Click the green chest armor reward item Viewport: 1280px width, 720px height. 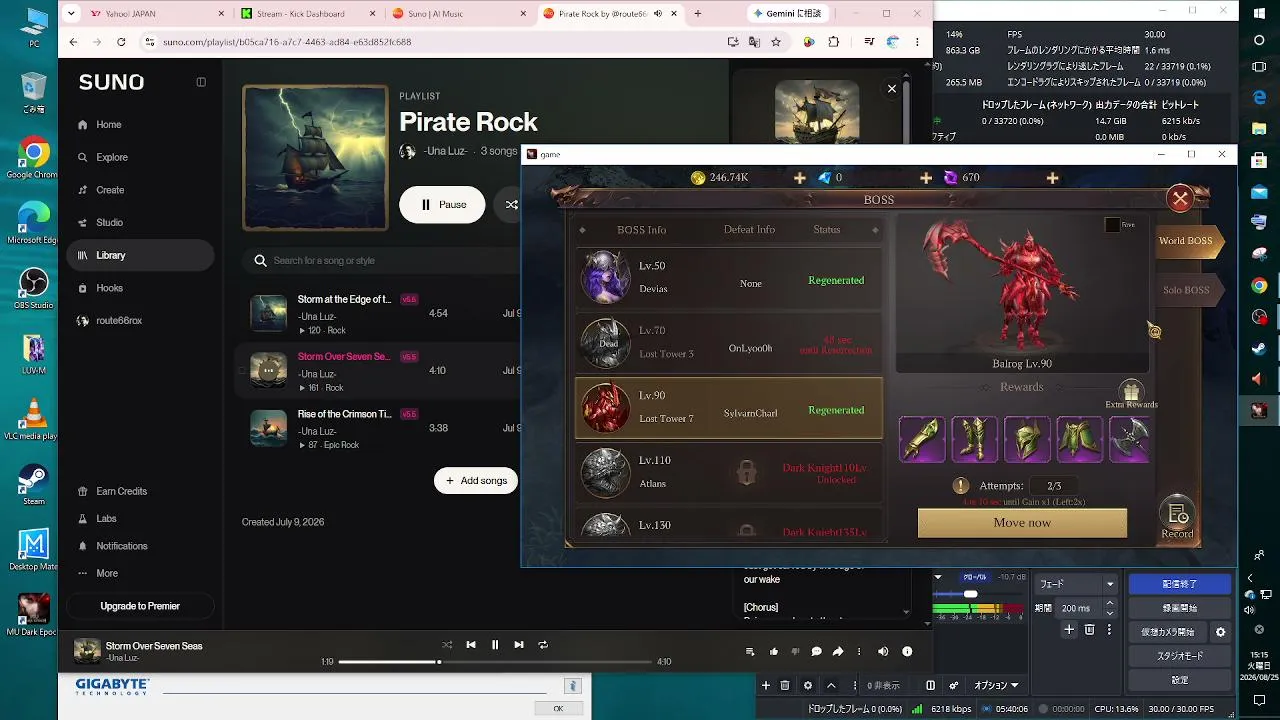(x=1080, y=439)
